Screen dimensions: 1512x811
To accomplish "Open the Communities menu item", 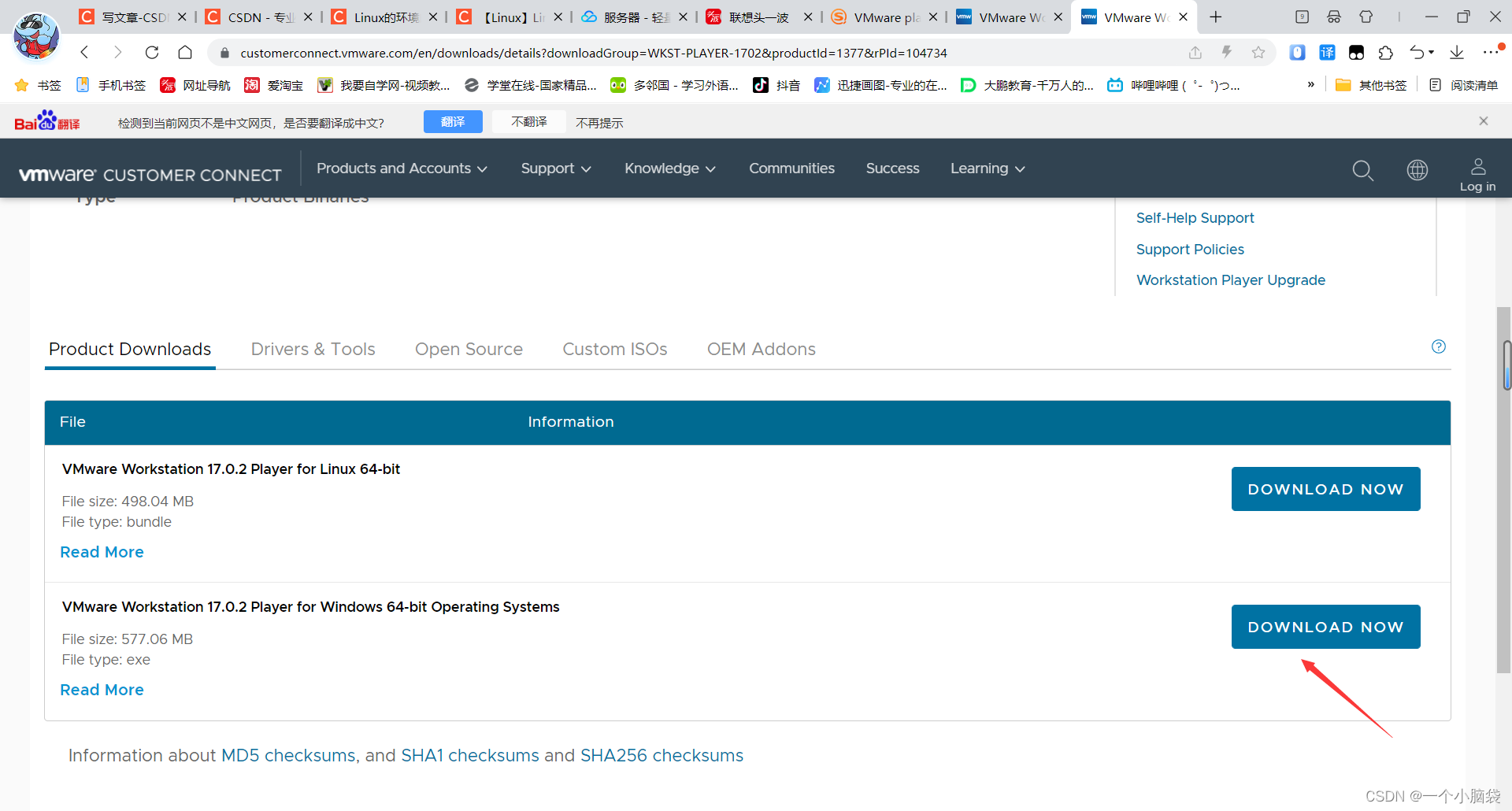I will click(x=791, y=168).
